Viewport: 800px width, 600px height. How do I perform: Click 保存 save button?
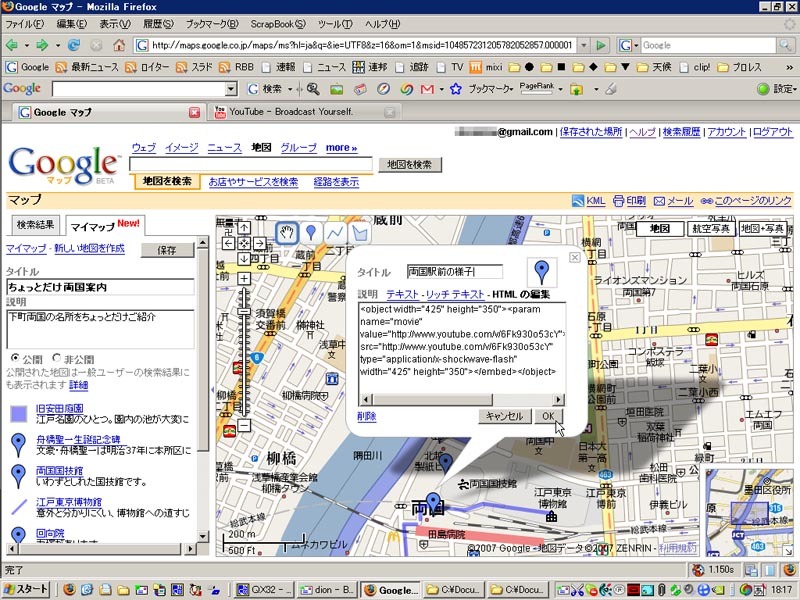167,250
